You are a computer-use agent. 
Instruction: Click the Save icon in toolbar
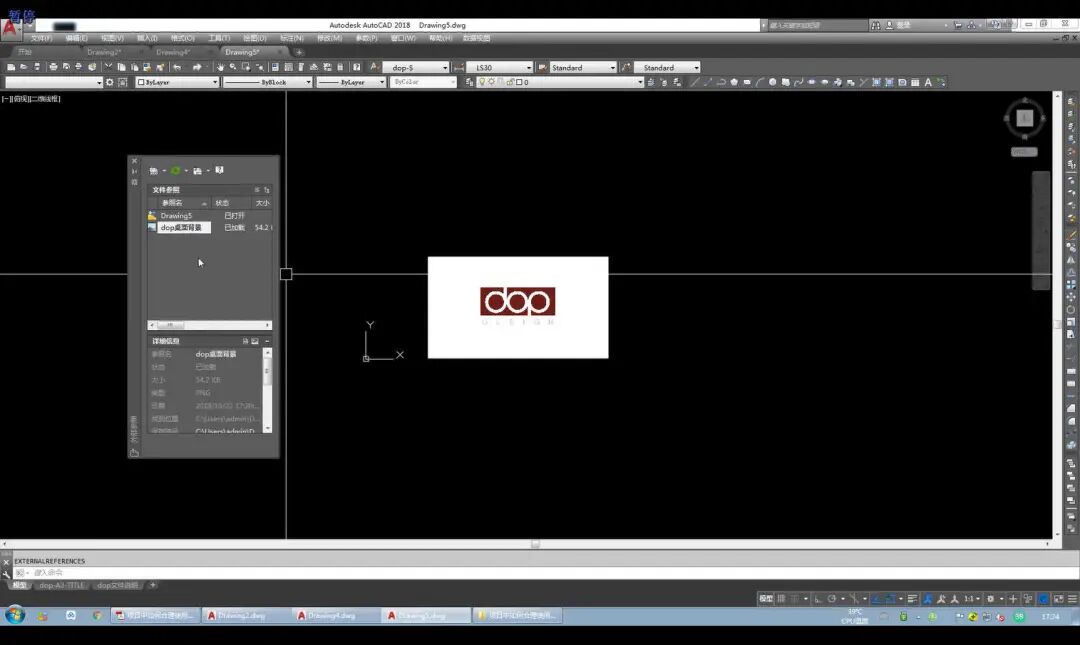point(37,68)
